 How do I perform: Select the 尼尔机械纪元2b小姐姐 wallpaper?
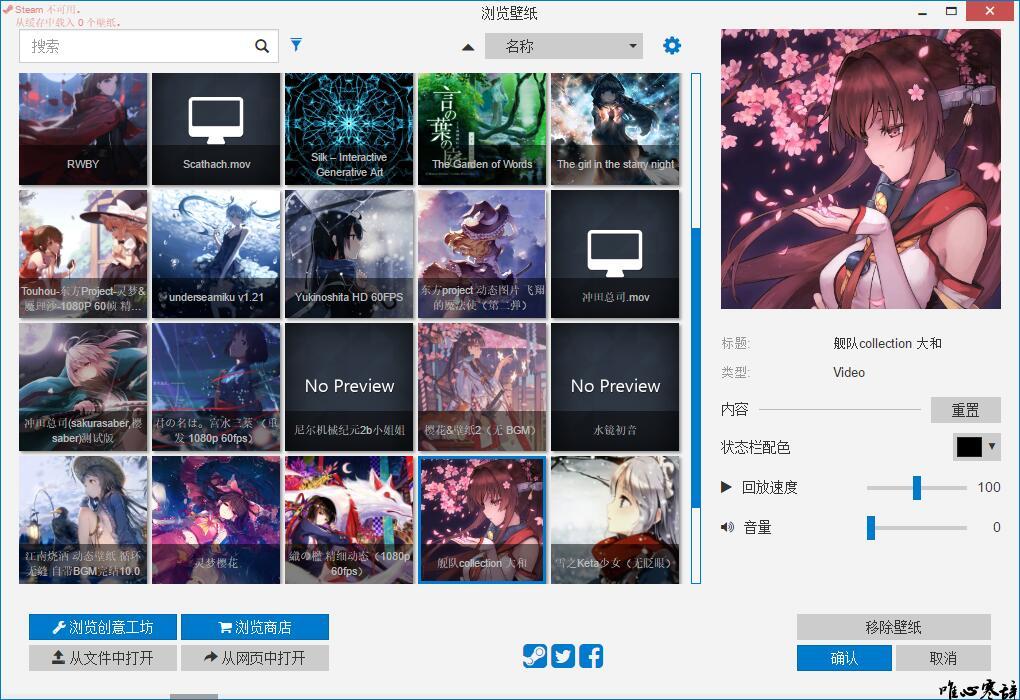[349, 387]
